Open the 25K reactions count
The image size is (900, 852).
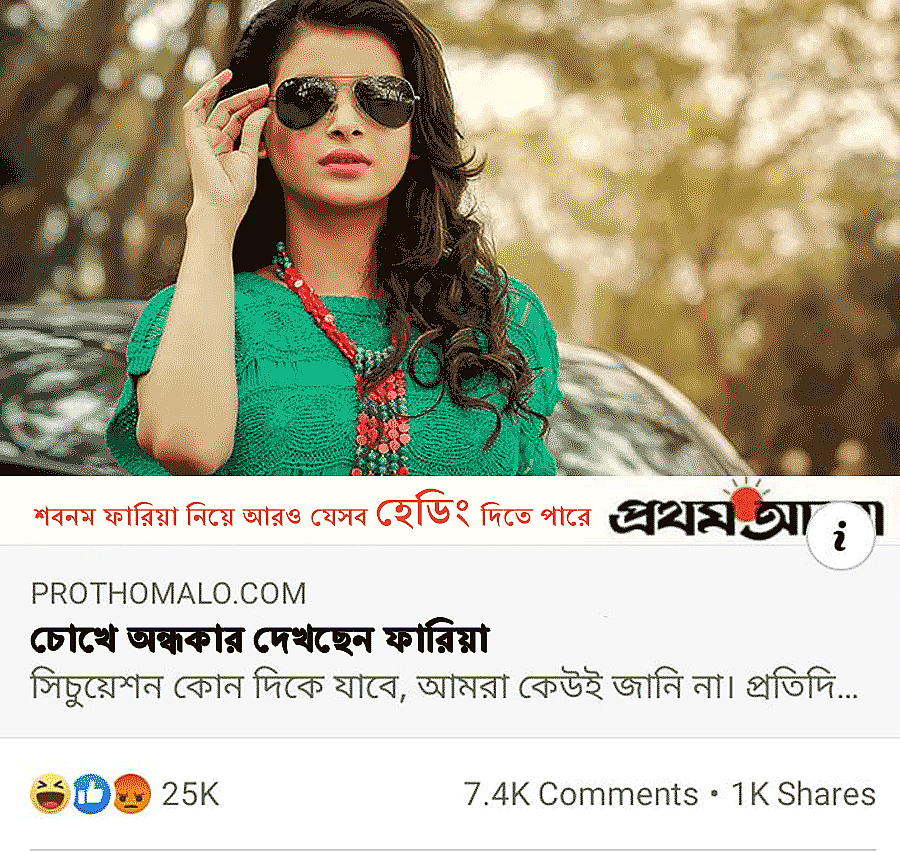point(191,795)
